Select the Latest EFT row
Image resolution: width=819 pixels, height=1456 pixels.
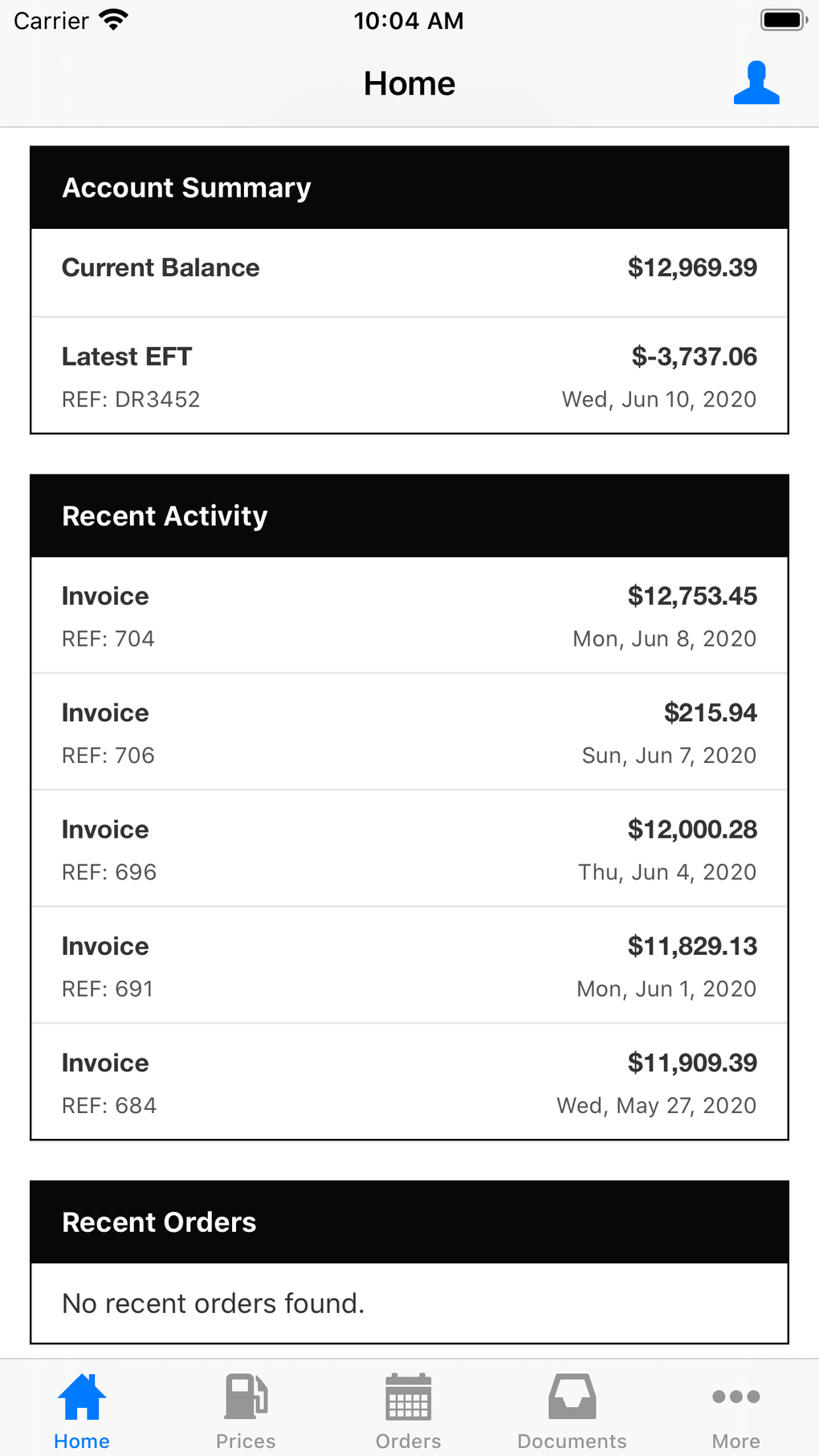tap(409, 376)
